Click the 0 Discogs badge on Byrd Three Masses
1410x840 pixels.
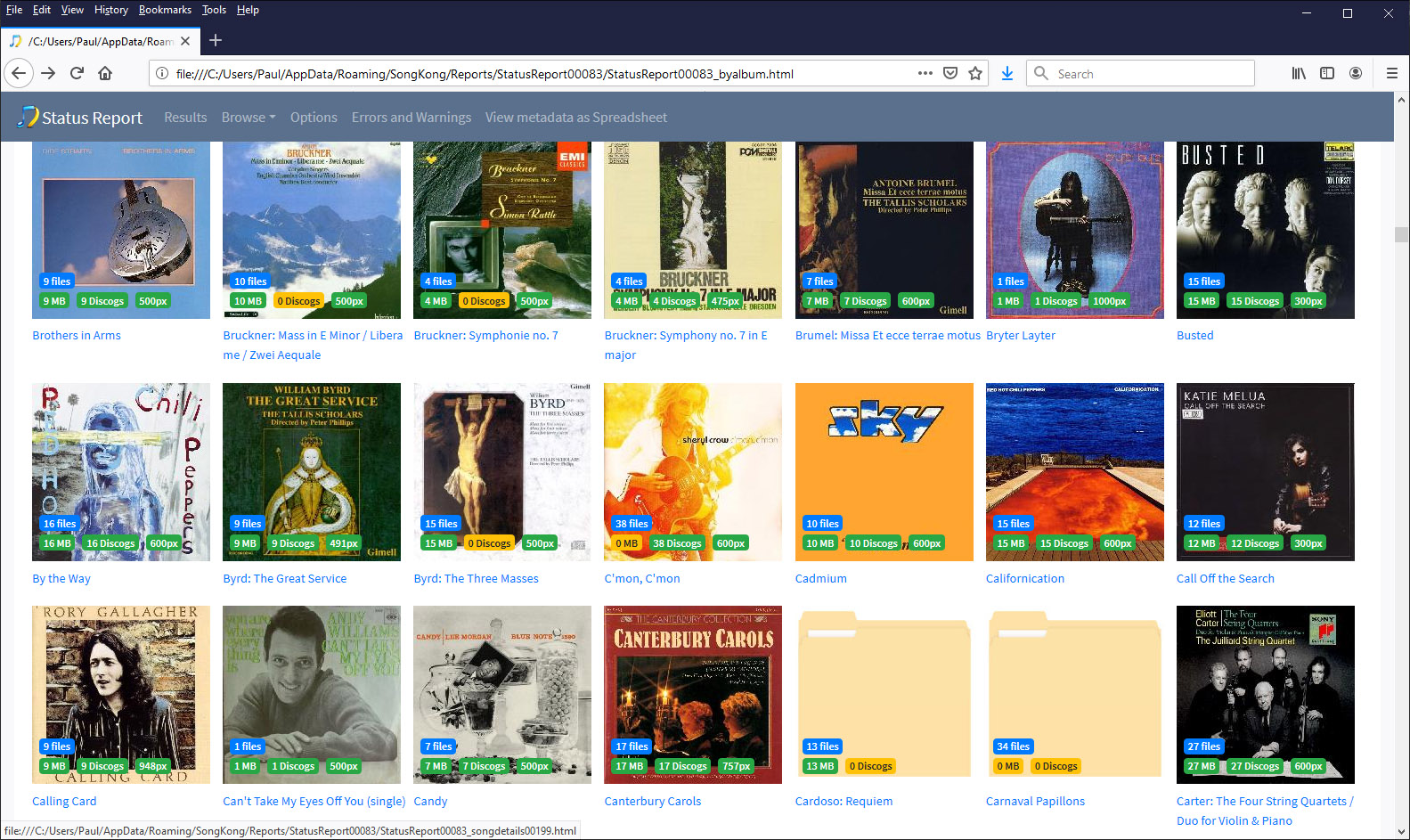490,543
